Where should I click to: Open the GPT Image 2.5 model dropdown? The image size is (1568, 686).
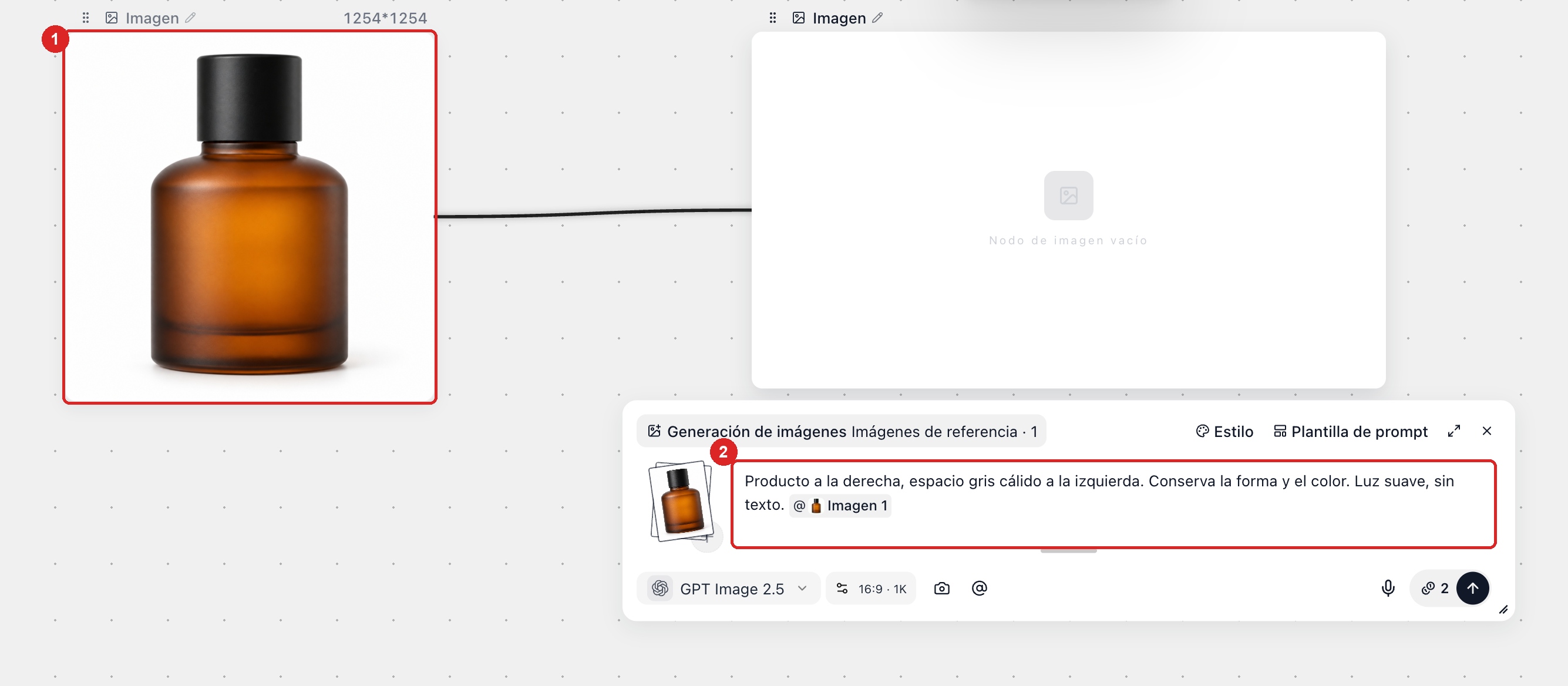tap(728, 588)
